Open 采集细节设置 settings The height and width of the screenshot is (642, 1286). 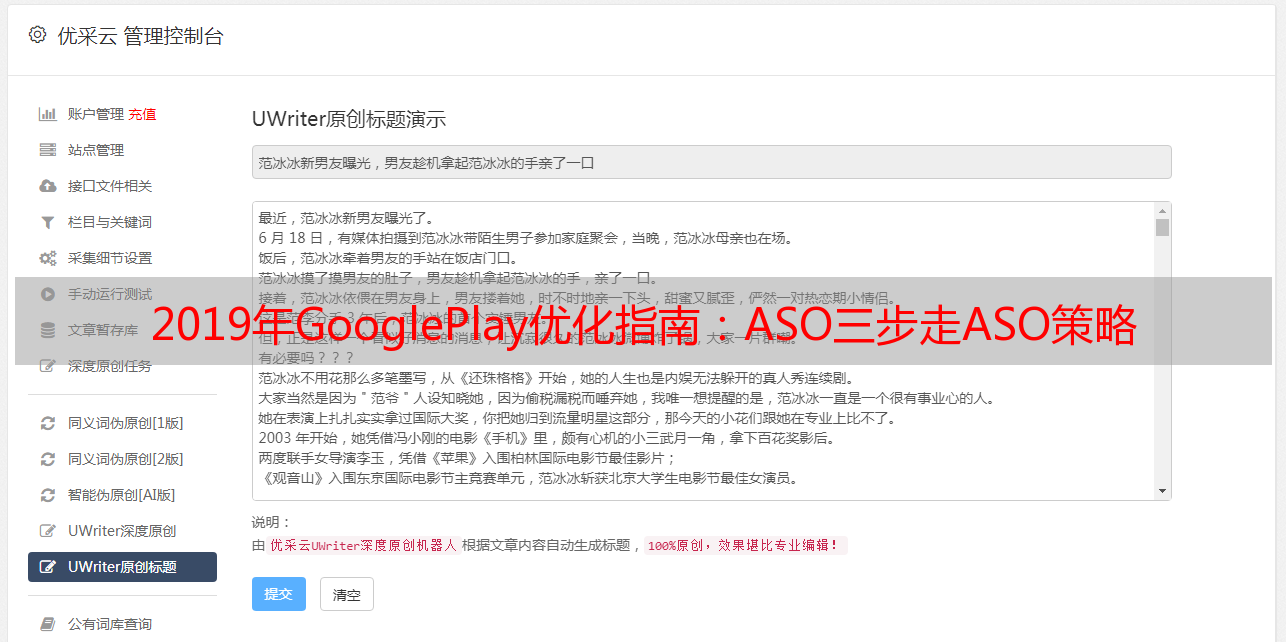click(110, 258)
